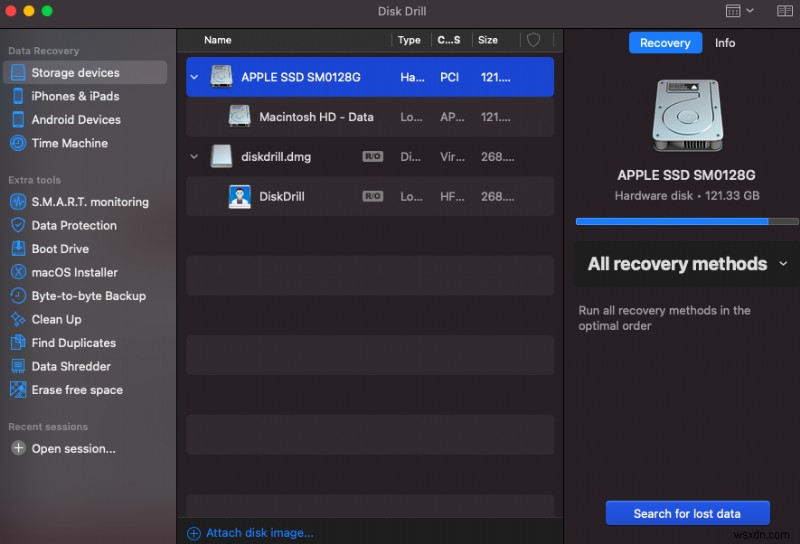Click the R/O badge on DiskDrill row

372,196
